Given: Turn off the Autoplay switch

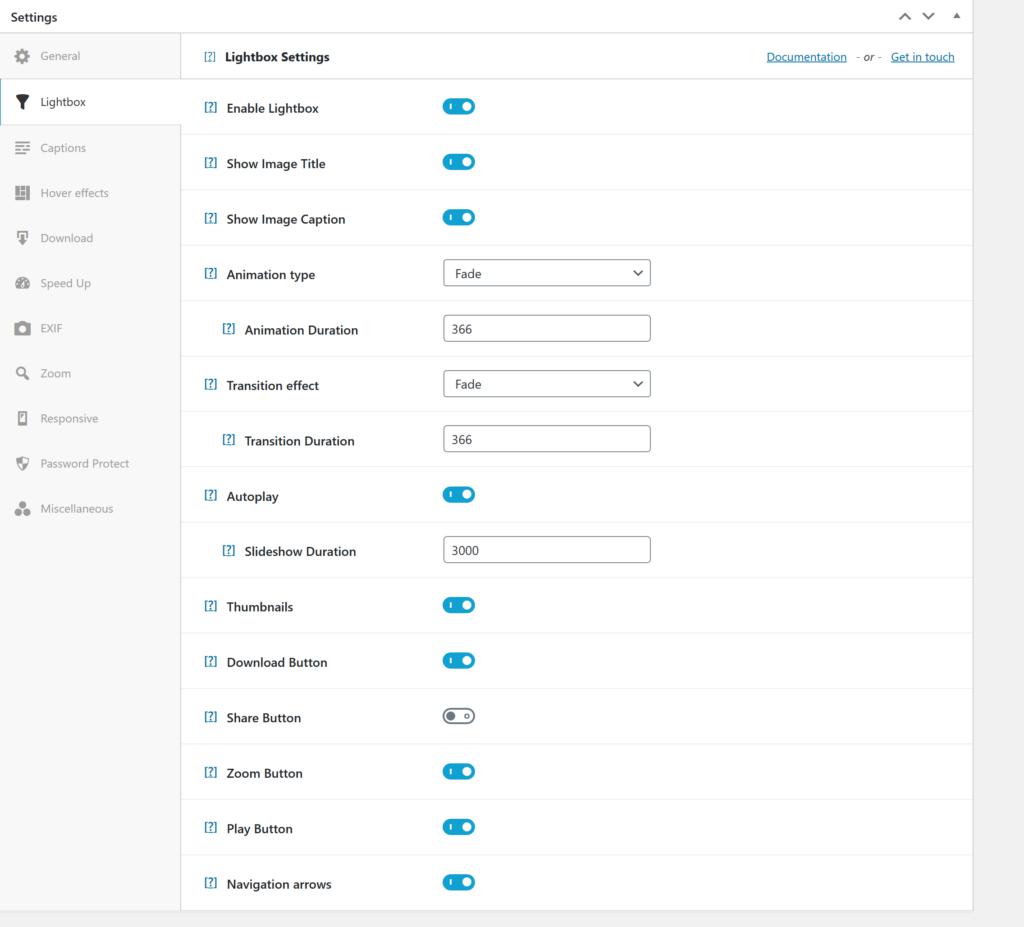Looking at the screenshot, I should pyautogui.click(x=458, y=494).
